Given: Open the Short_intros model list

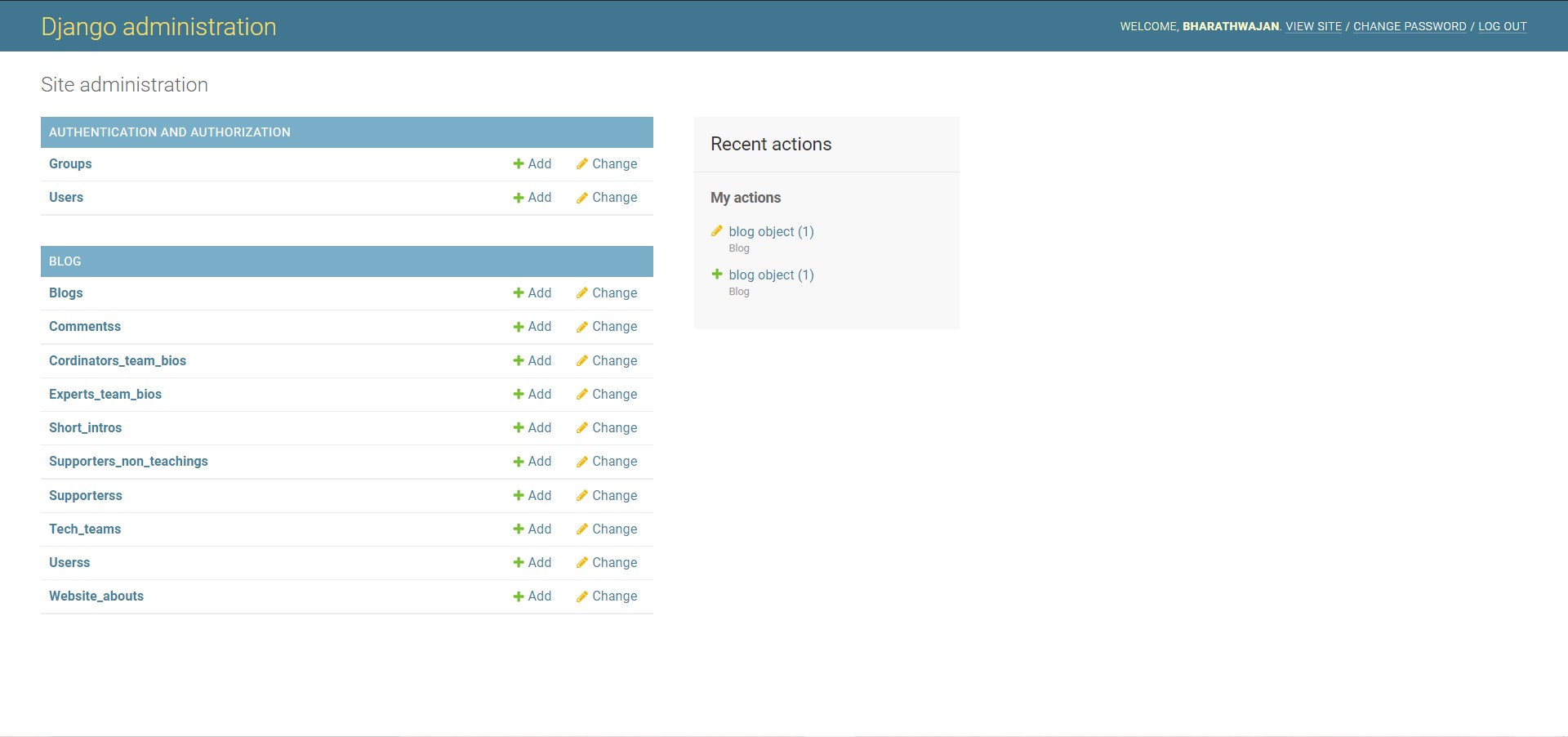Looking at the screenshot, I should coord(86,427).
